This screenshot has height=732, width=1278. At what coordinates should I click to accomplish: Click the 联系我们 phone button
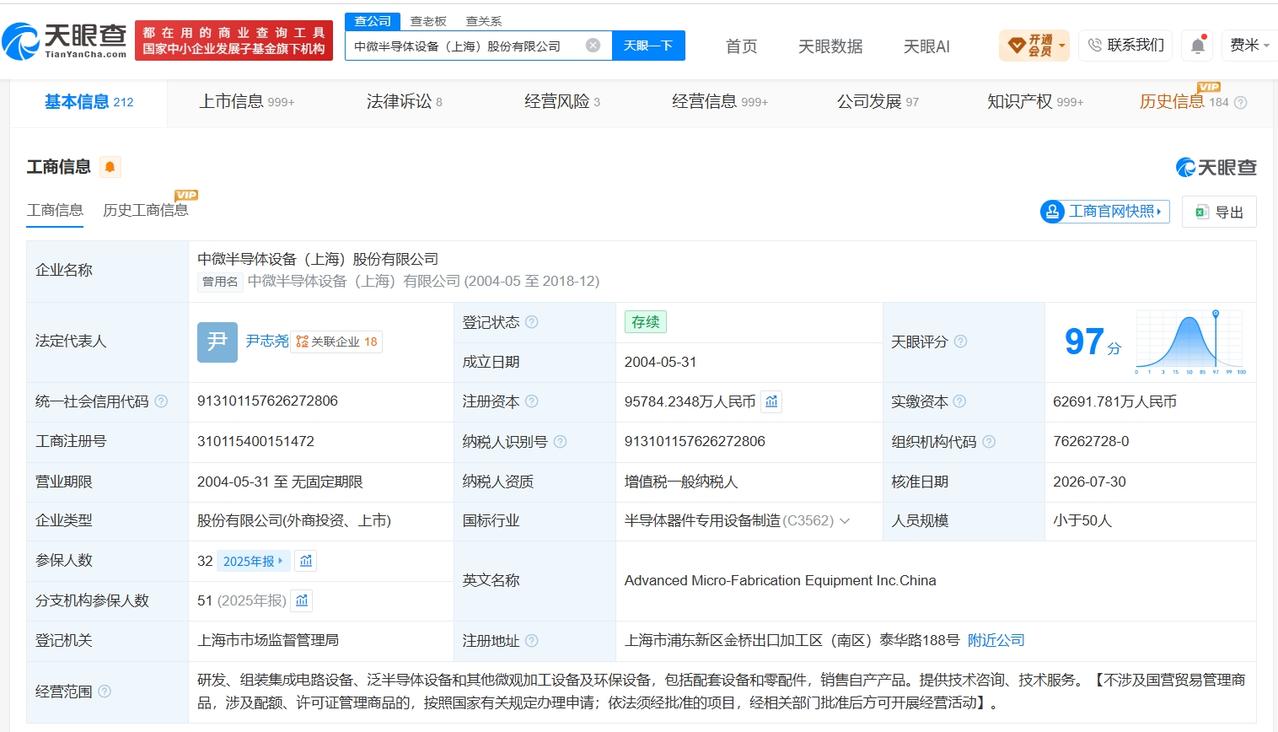click(1127, 45)
